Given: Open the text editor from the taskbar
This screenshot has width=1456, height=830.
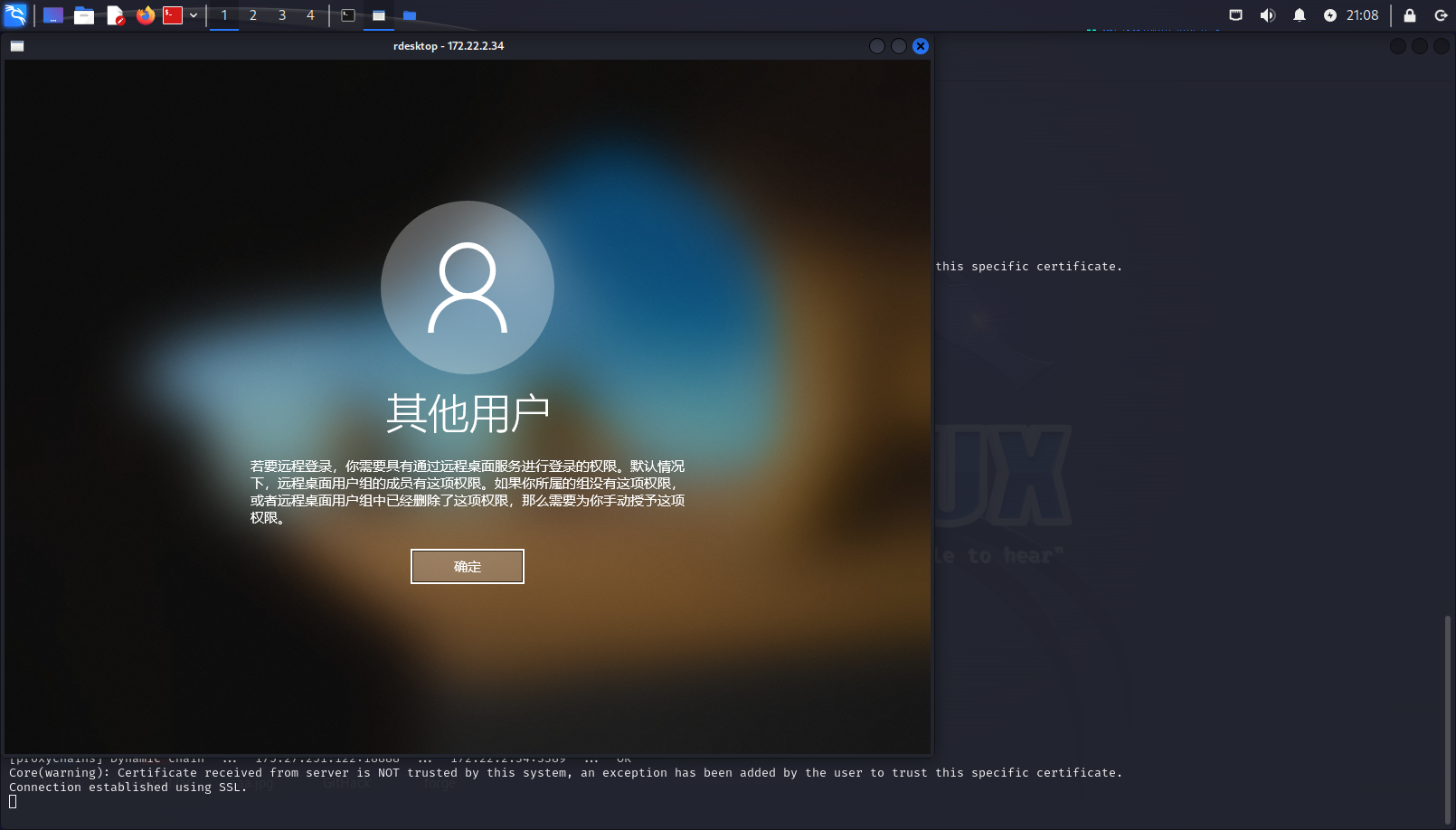Looking at the screenshot, I should click(x=114, y=14).
